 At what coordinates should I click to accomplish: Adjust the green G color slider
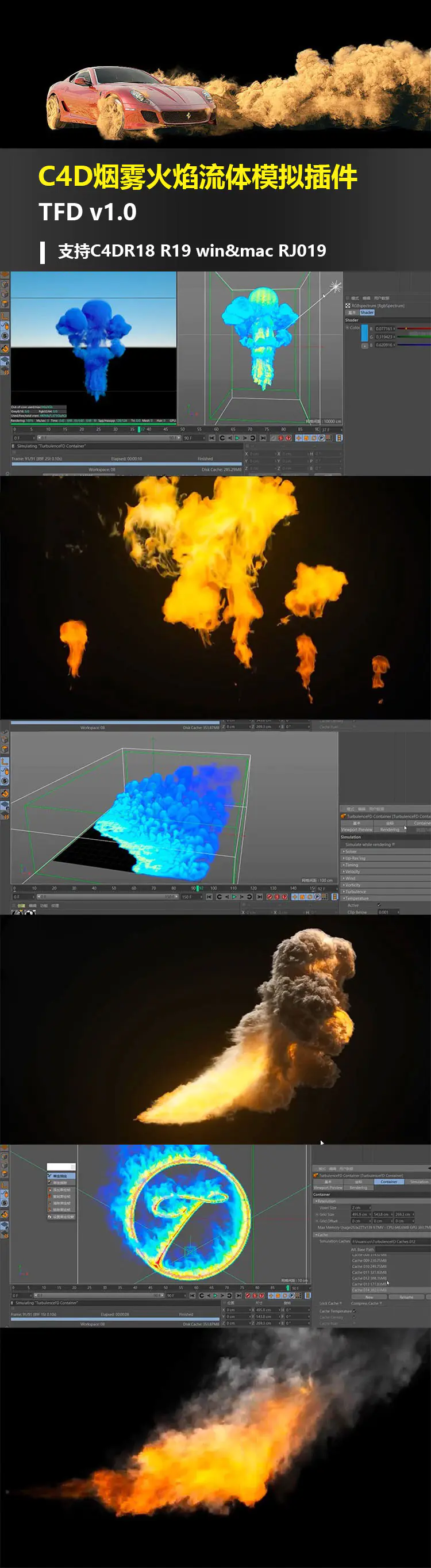pyautogui.click(x=414, y=337)
